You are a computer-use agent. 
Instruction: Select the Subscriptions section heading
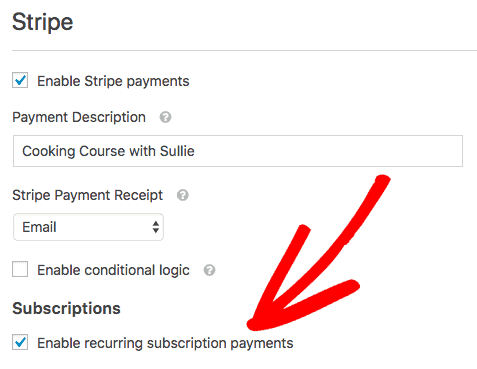66,308
